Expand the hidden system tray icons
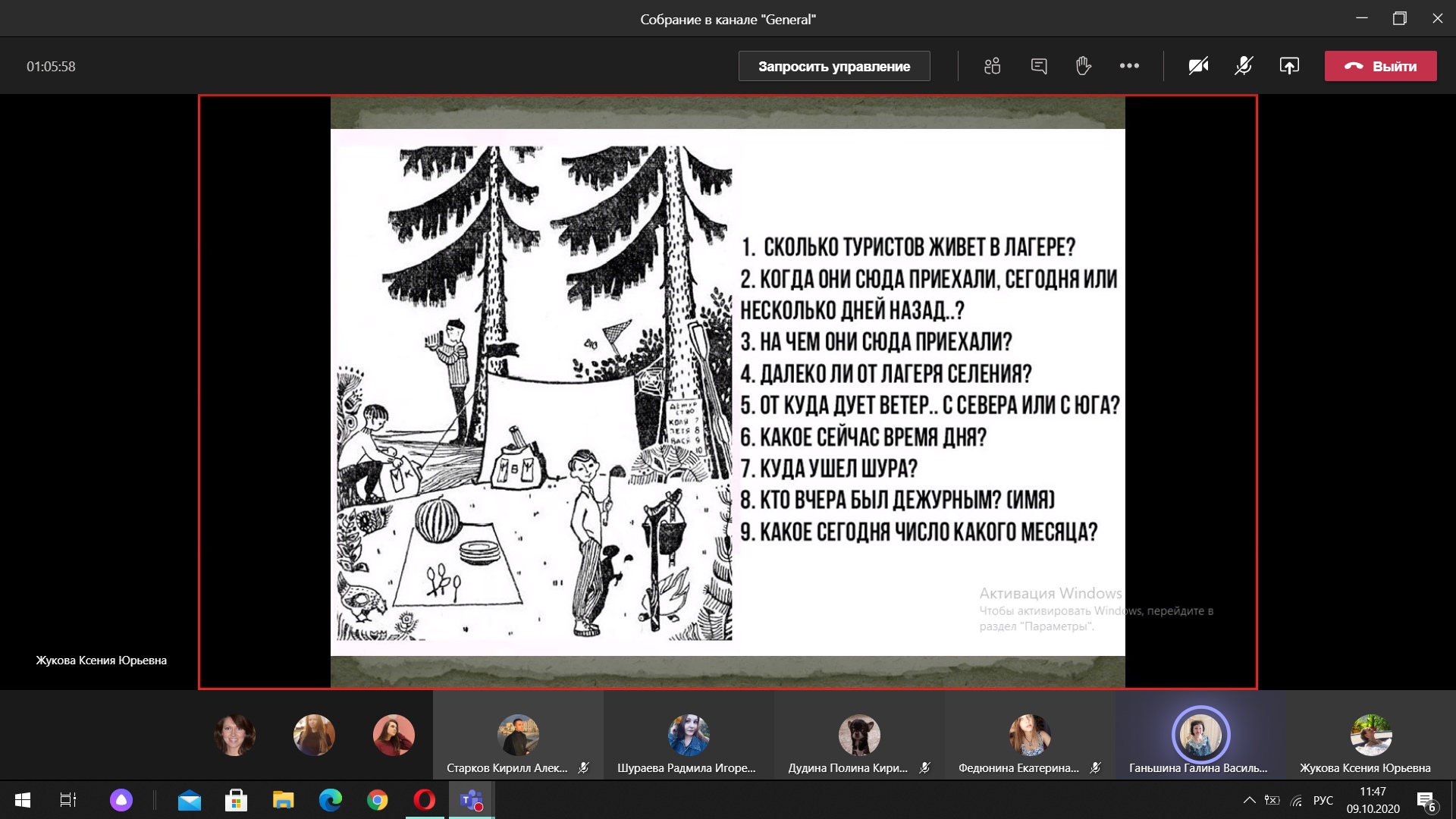 1249,800
